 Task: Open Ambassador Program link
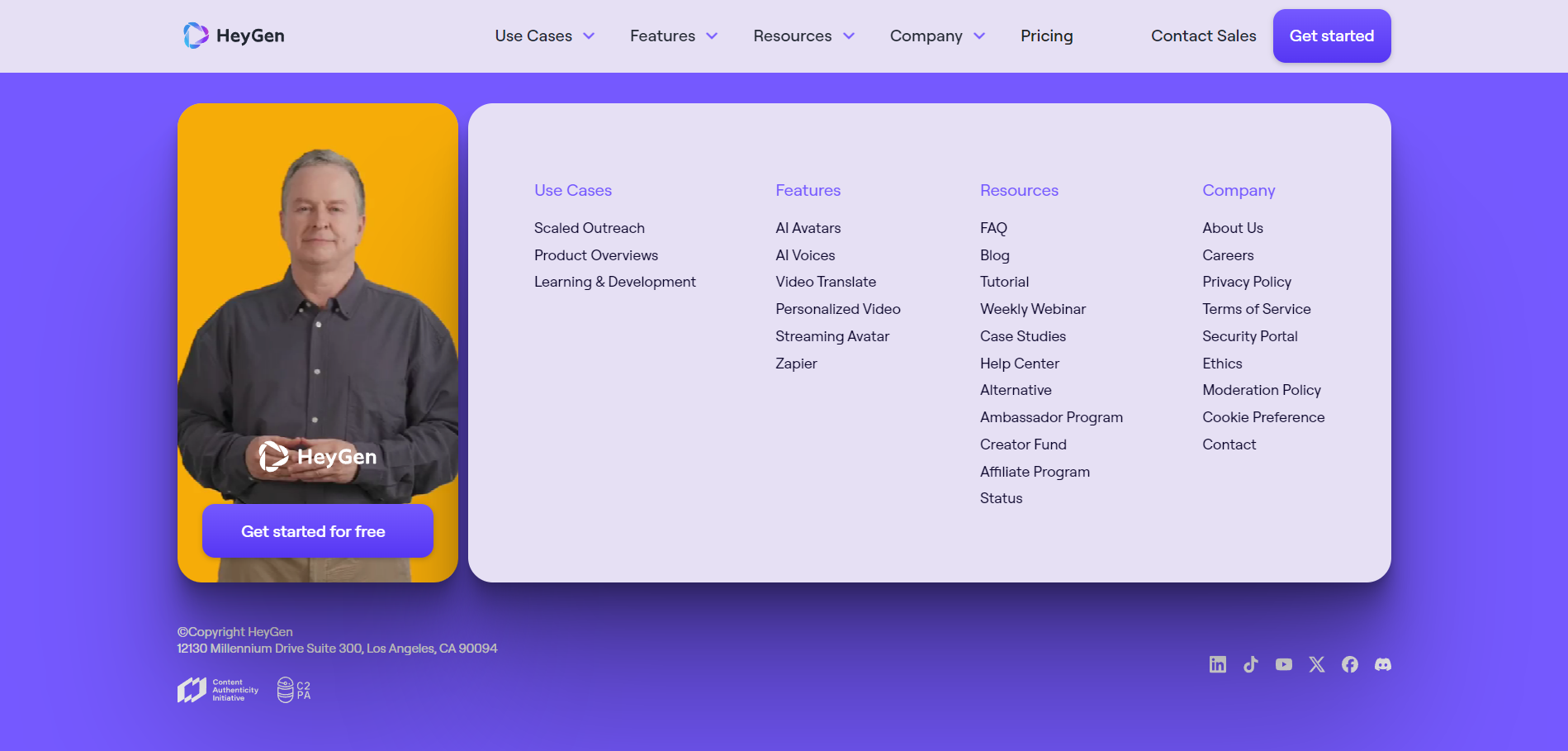[x=1051, y=417]
